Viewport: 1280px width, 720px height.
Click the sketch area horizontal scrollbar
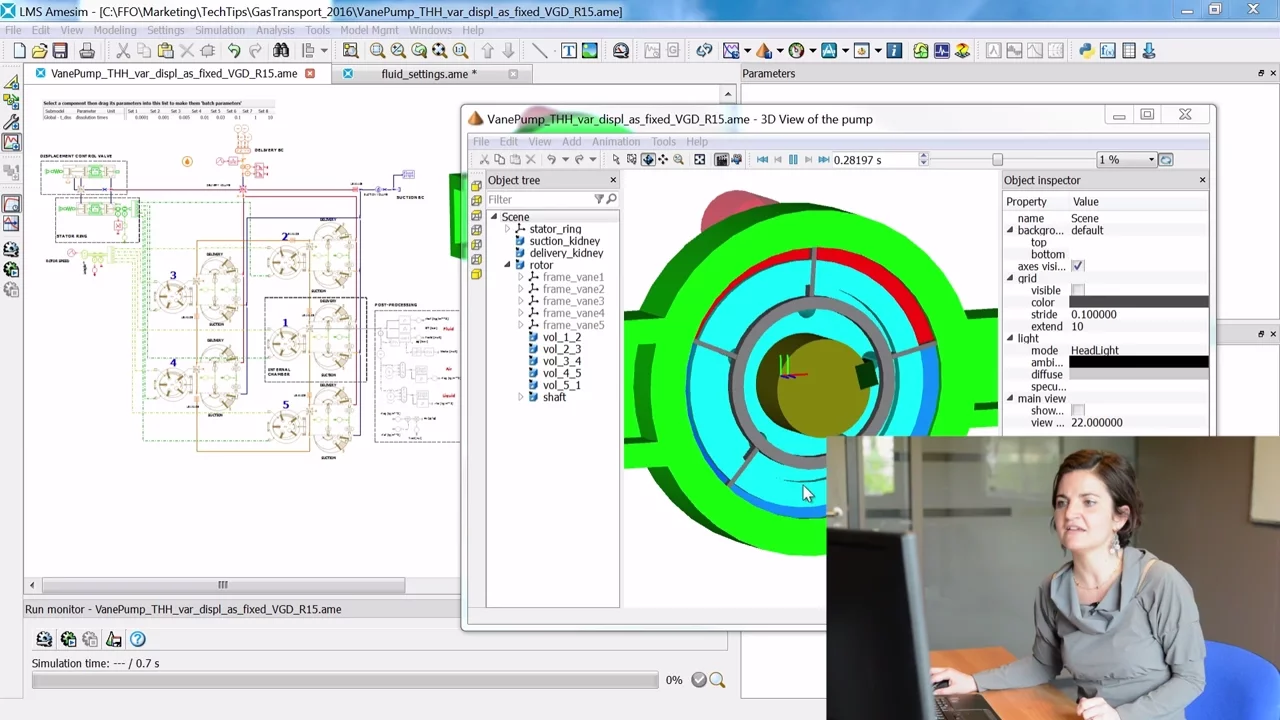pyautogui.click(x=222, y=585)
